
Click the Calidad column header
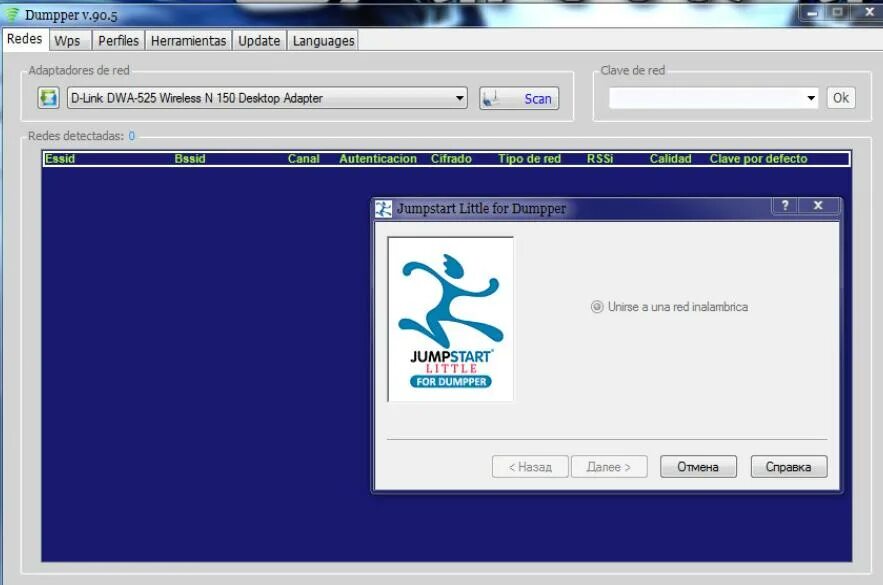coord(670,159)
